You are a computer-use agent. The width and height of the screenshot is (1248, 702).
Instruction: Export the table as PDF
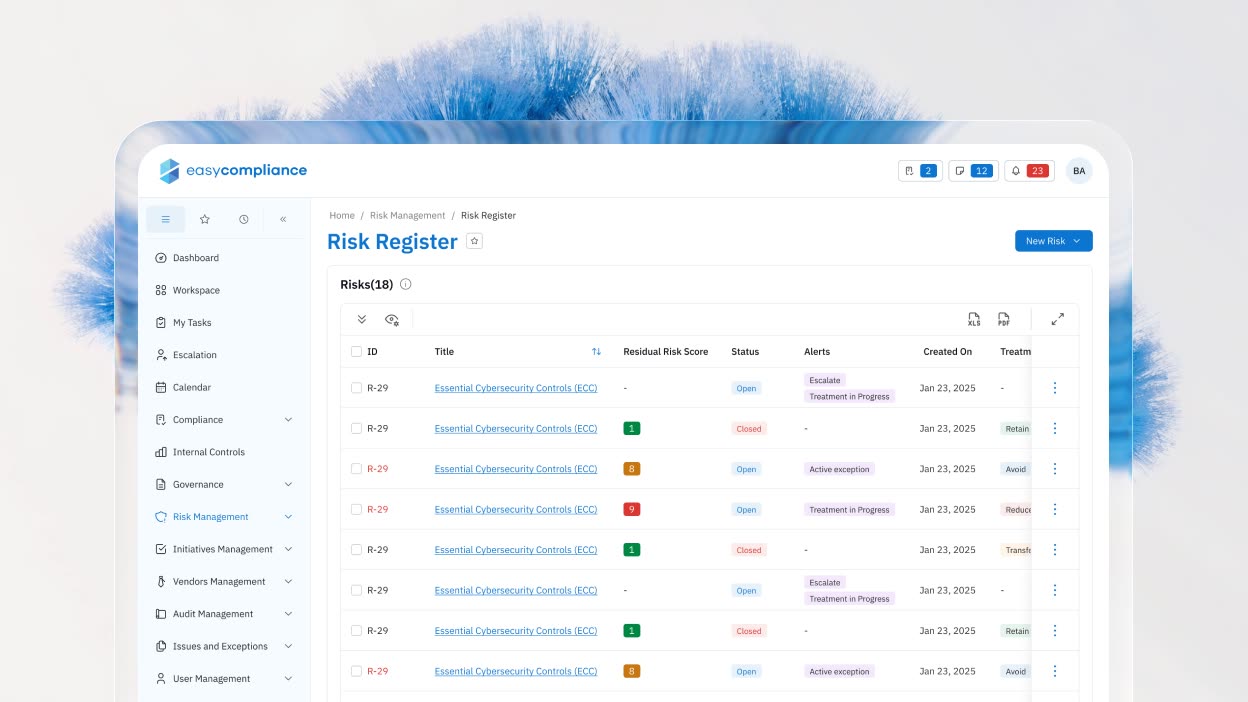pyautogui.click(x=1004, y=320)
